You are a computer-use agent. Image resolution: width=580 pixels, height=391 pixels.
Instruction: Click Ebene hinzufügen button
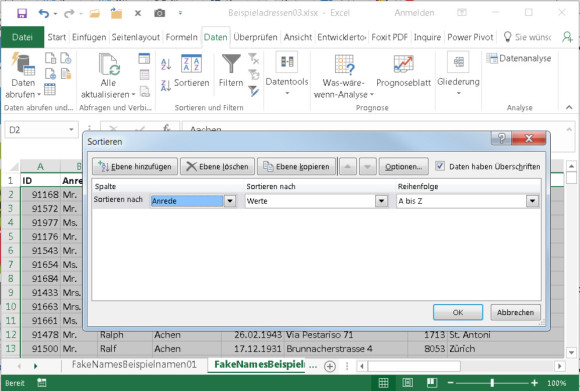135,166
